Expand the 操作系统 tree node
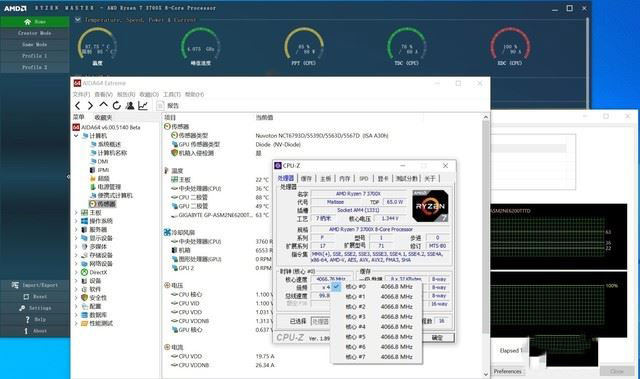This screenshot has width=640, height=379. [76, 221]
